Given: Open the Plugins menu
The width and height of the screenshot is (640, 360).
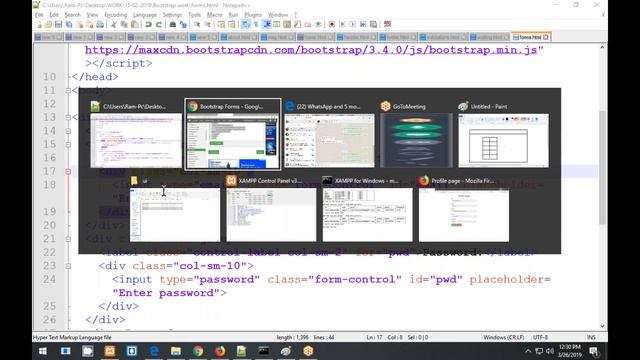Looking at the screenshot, I should [253, 15].
